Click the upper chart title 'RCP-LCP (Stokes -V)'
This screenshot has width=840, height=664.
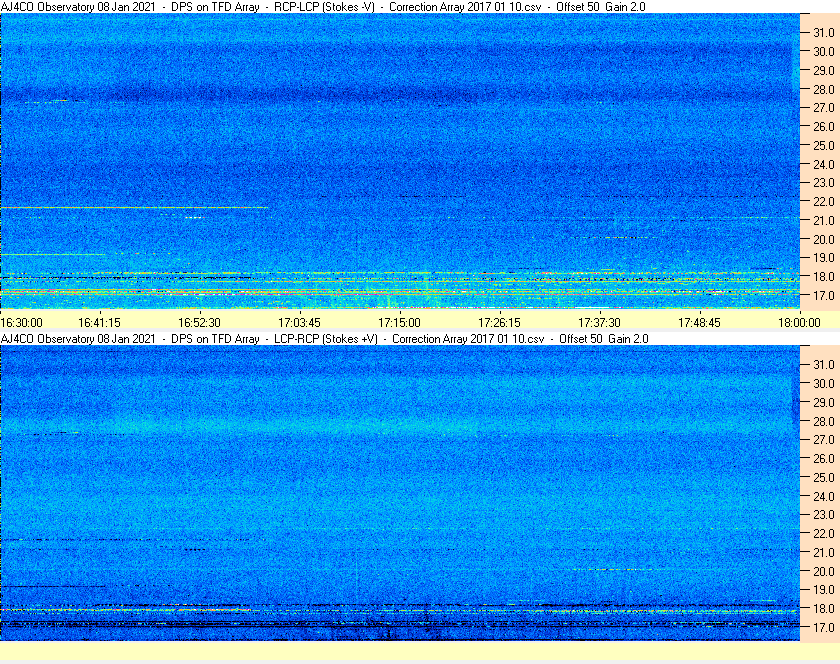324,7
